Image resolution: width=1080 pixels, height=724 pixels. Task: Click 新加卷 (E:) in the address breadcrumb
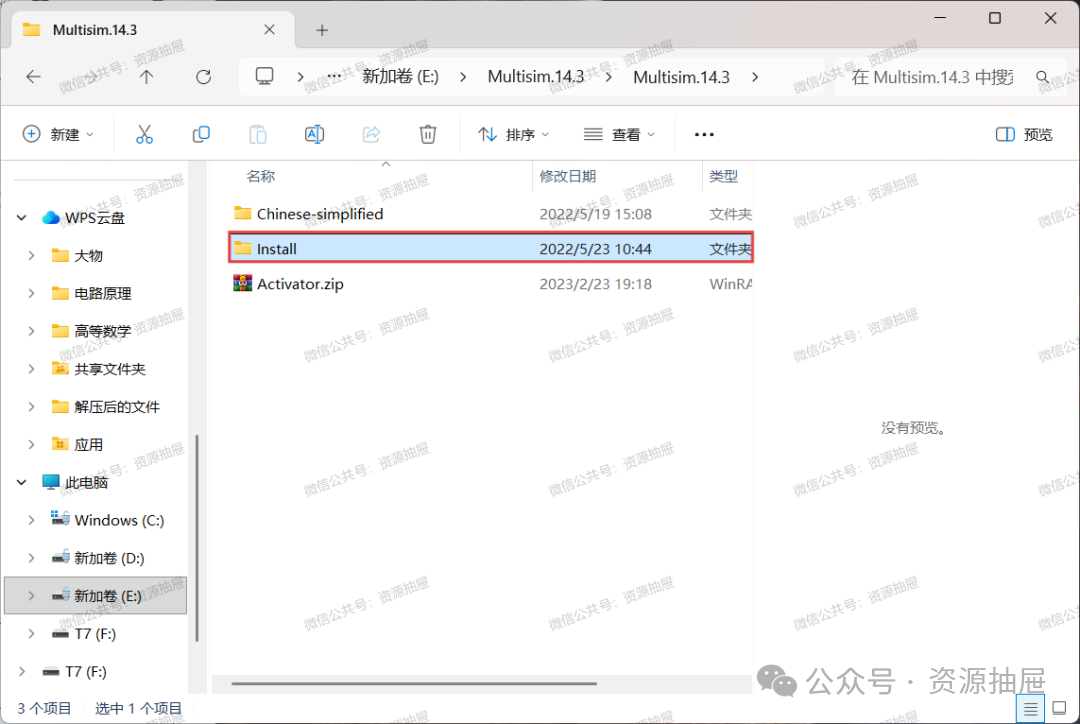pyautogui.click(x=400, y=76)
